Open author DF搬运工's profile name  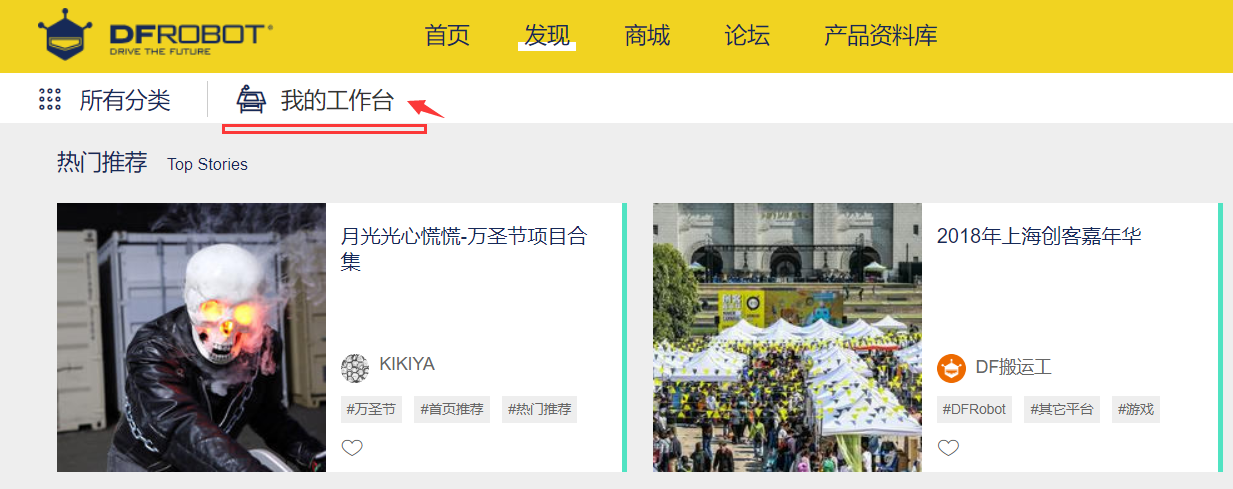pos(1014,367)
